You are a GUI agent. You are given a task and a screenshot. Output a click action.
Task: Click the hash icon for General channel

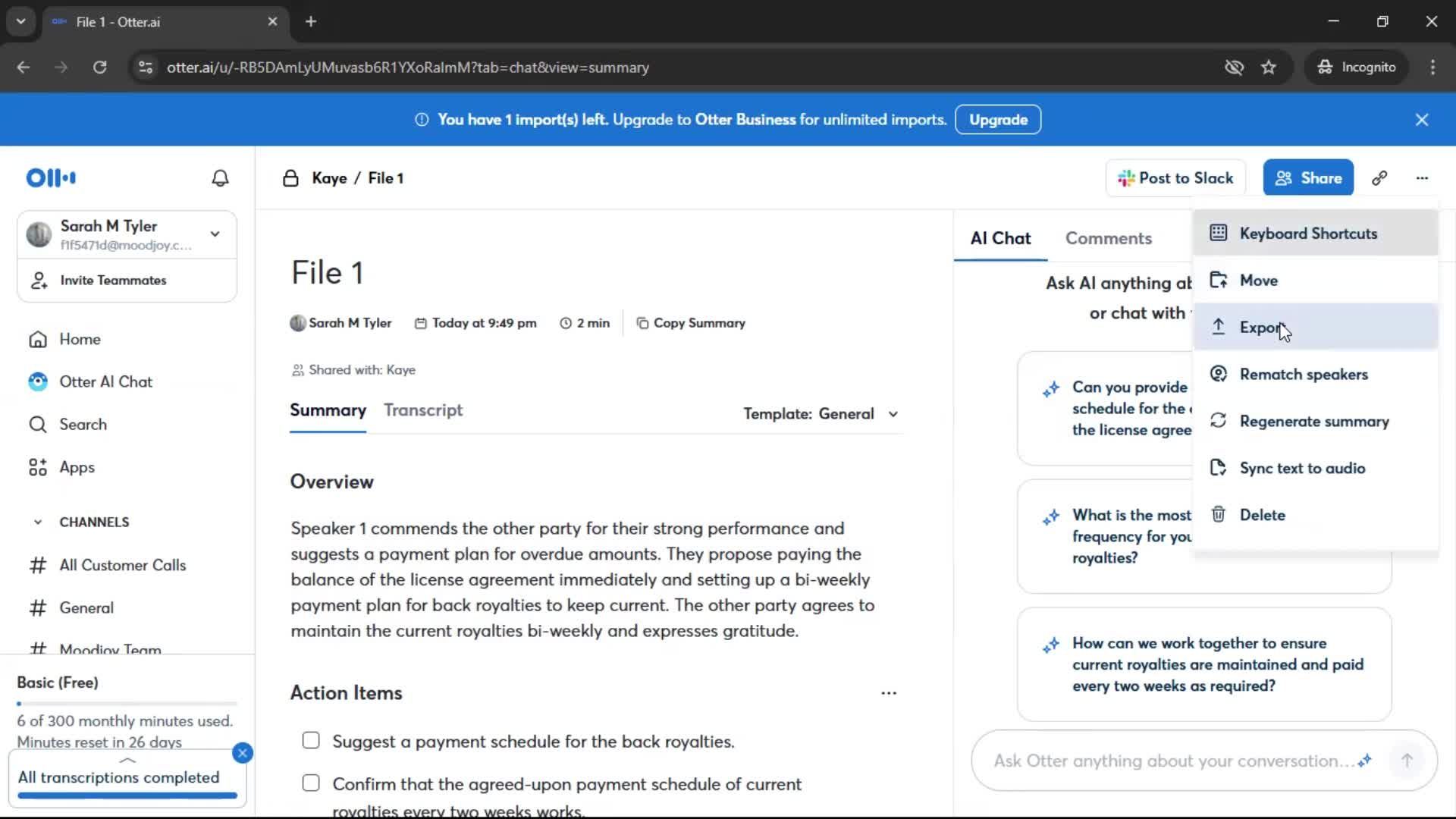[x=38, y=607]
